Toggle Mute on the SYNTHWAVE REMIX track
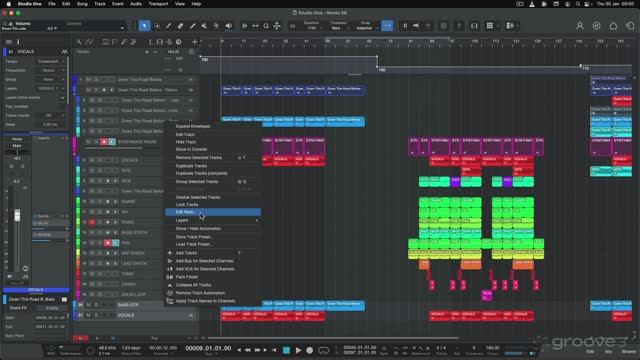The width and height of the screenshot is (640, 360). [x=89, y=142]
